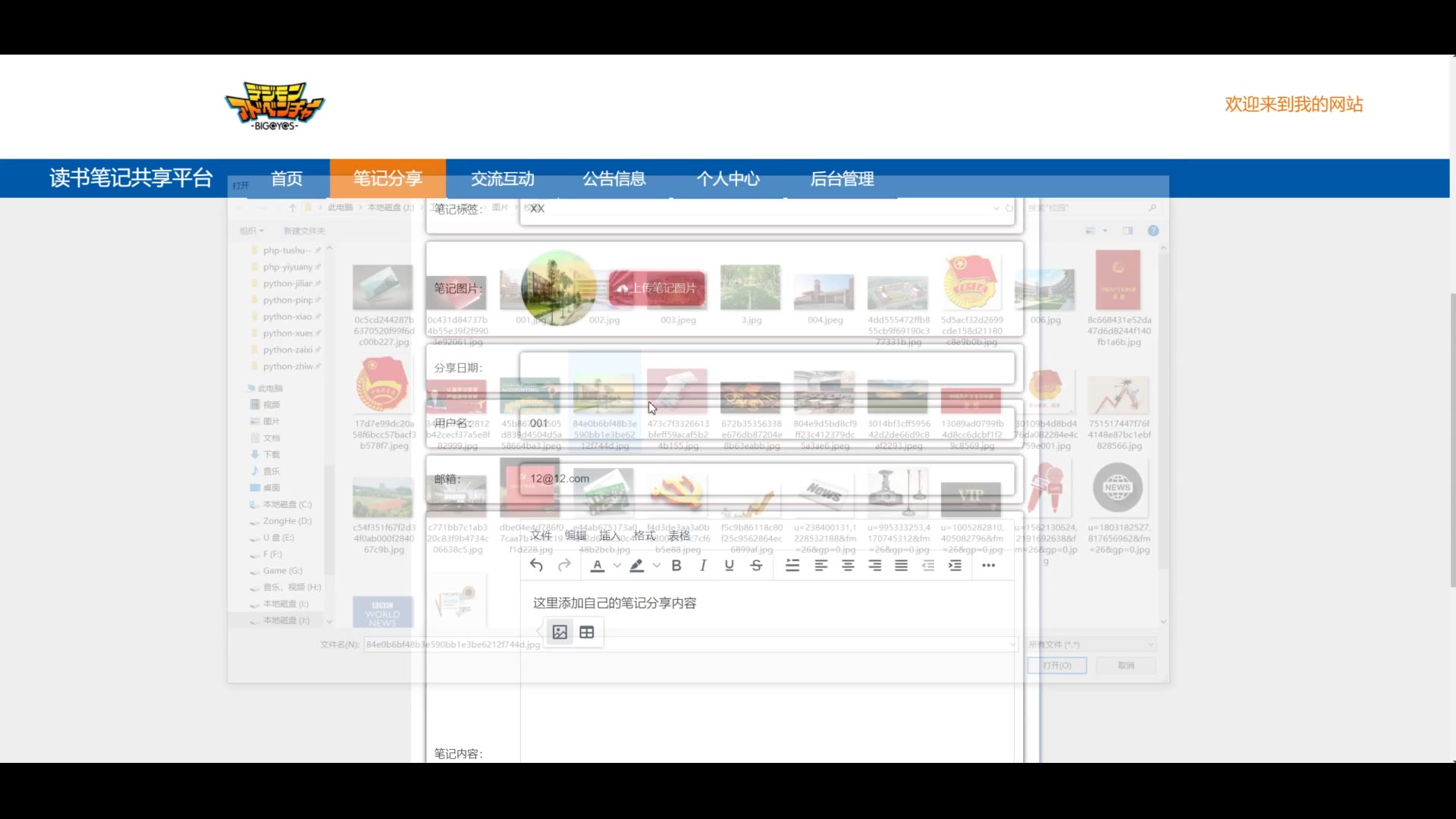1456x819 pixels.
Task: Click the page vertical scrollbar
Action: [1452, 440]
